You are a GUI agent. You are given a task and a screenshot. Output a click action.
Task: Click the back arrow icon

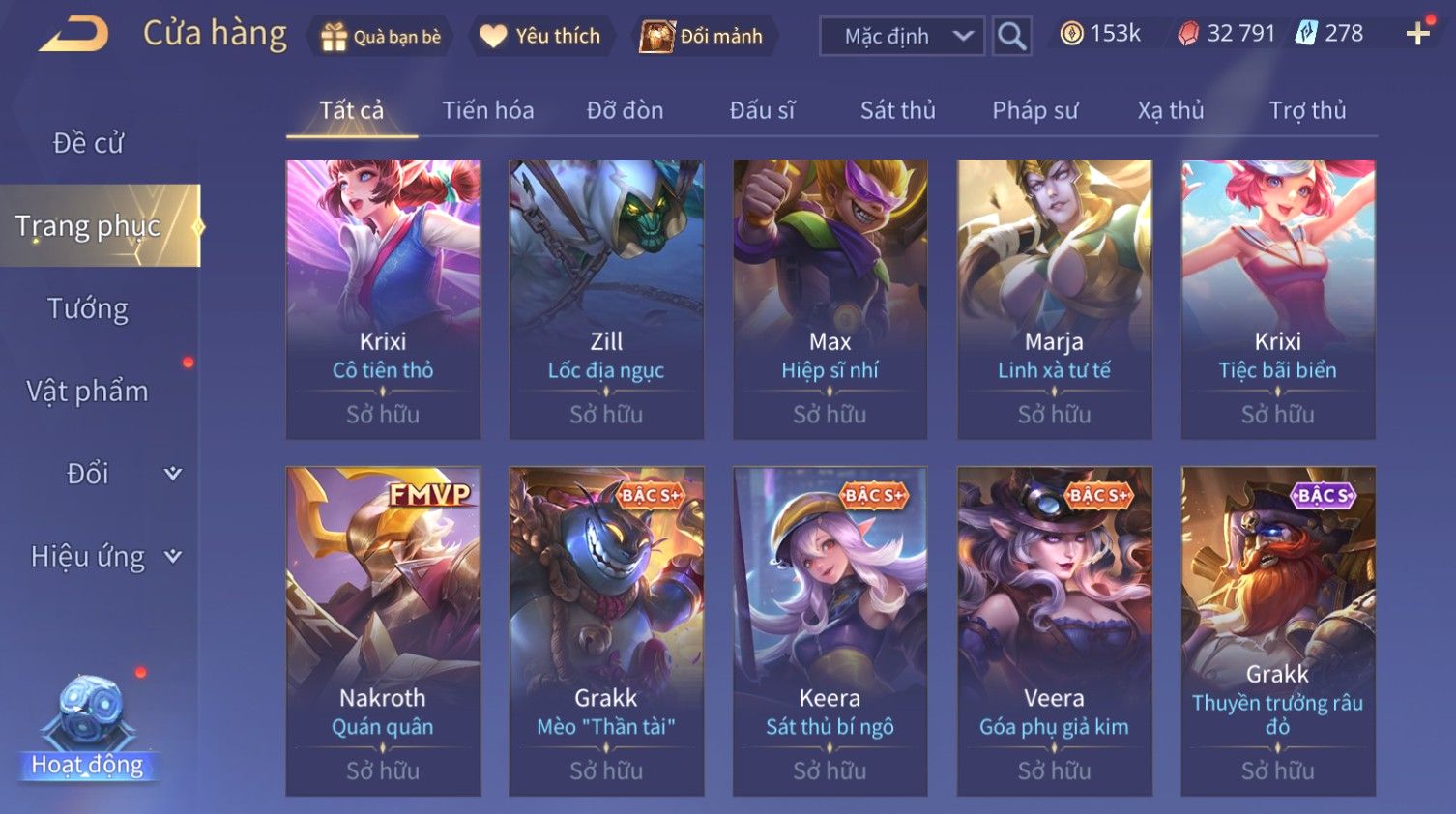pos(73,35)
